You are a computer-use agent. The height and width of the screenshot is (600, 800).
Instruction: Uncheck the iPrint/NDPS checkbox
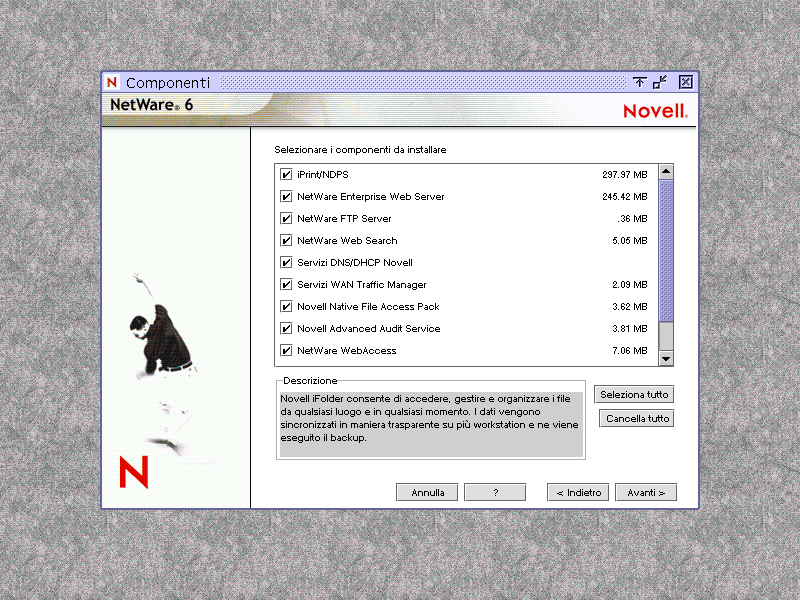coord(286,174)
